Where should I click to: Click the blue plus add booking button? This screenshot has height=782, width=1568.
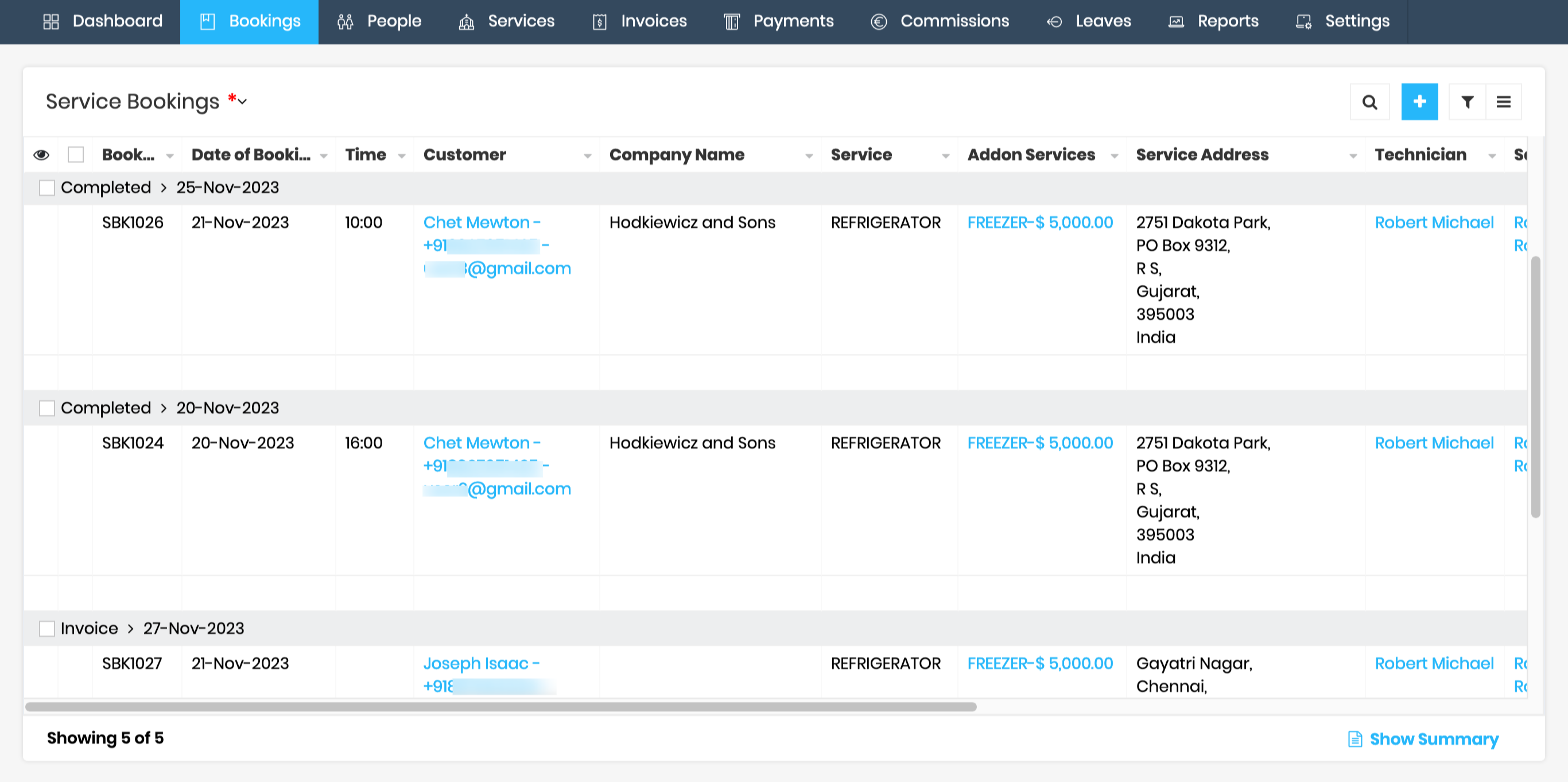click(x=1419, y=102)
